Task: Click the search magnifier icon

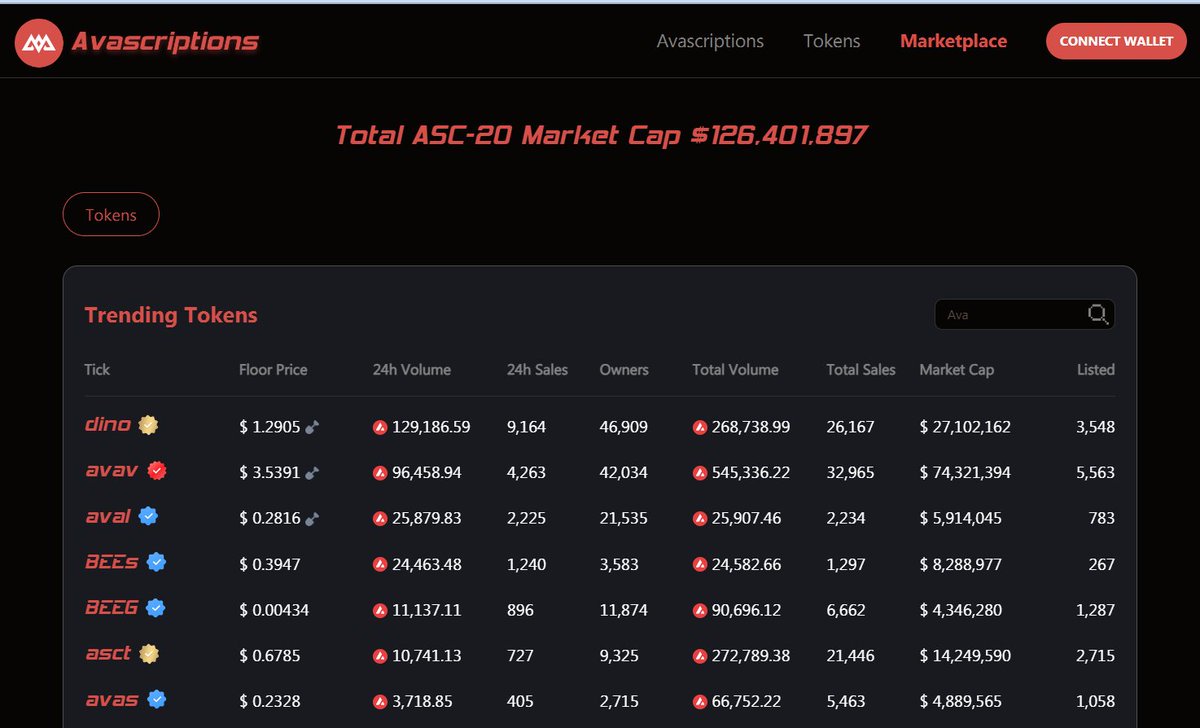Action: [1098, 315]
